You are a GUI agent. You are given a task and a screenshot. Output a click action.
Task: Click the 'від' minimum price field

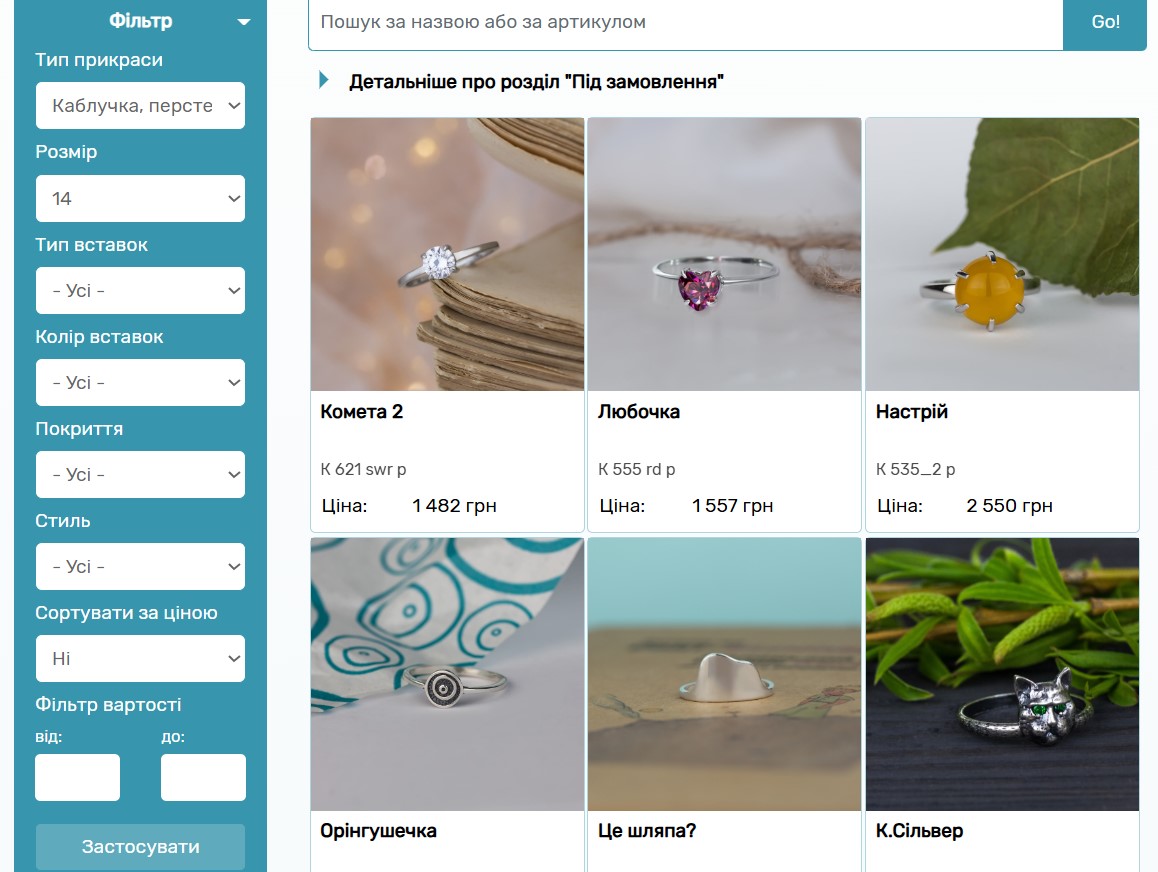(x=78, y=777)
